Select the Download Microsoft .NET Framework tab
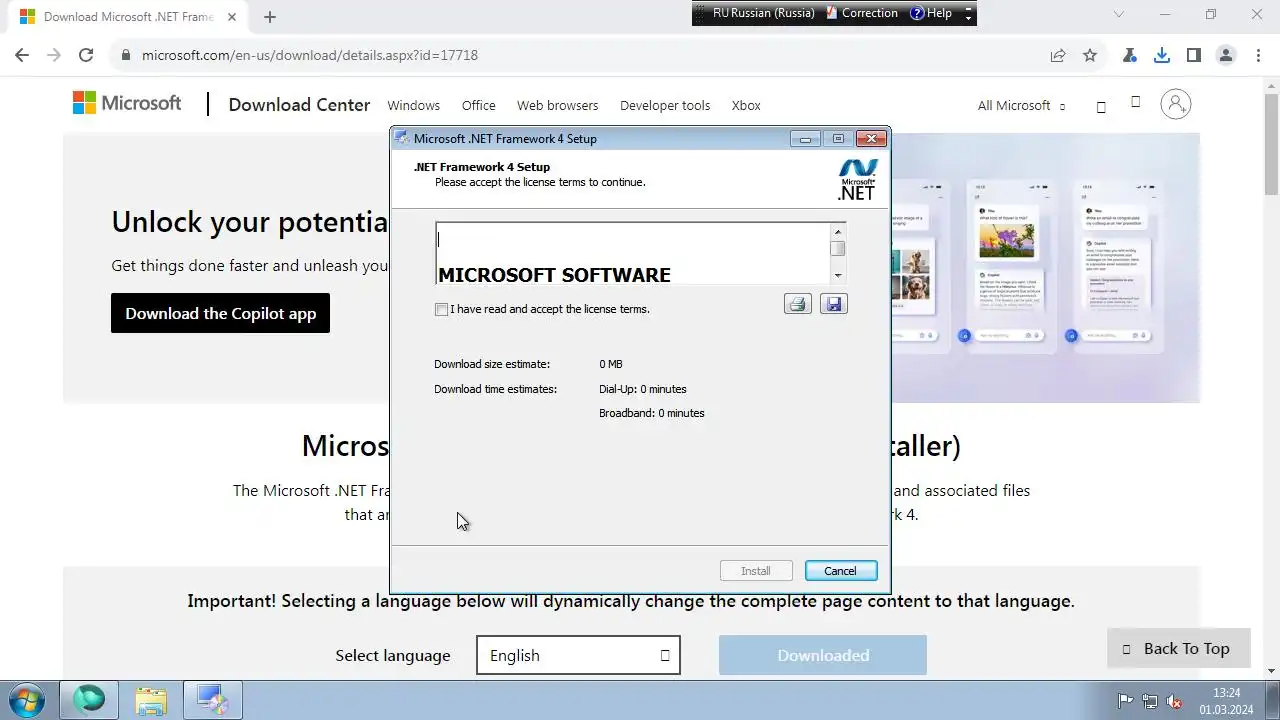 (x=128, y=17)
